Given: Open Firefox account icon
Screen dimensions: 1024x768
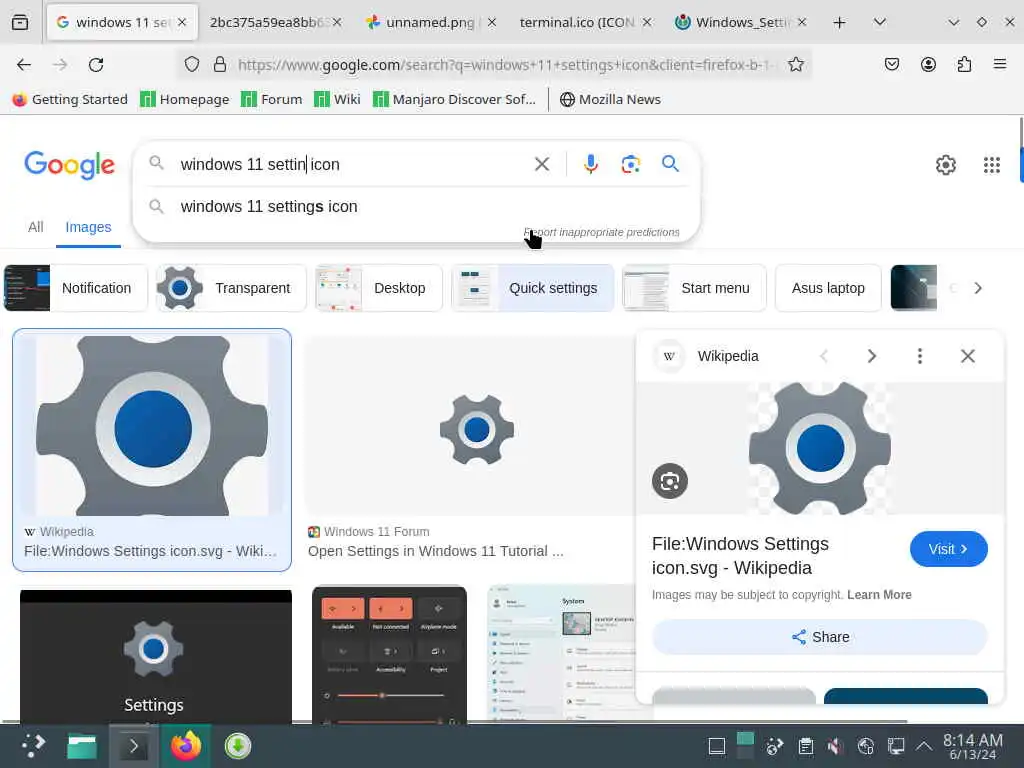Looking at the screenshot, I should coord(928,64).
